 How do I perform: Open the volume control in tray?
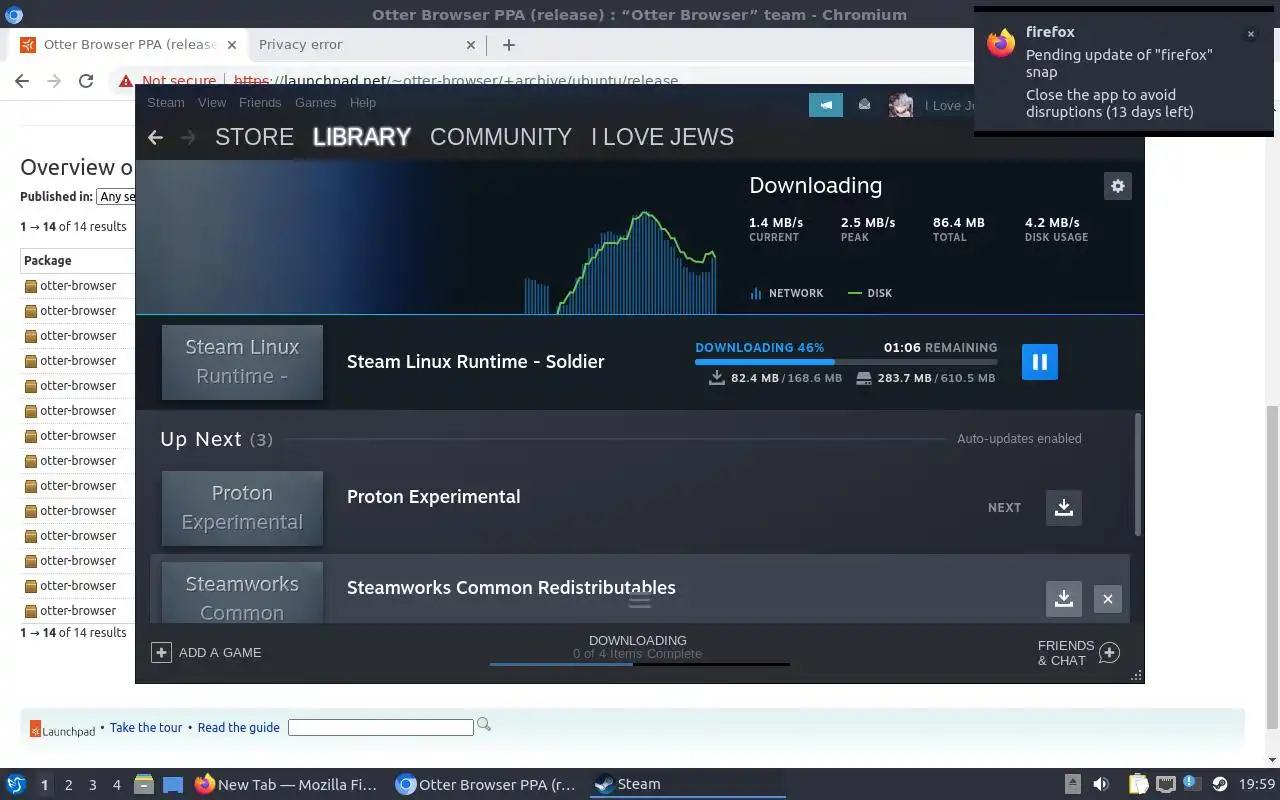(x=1101, y=784)
